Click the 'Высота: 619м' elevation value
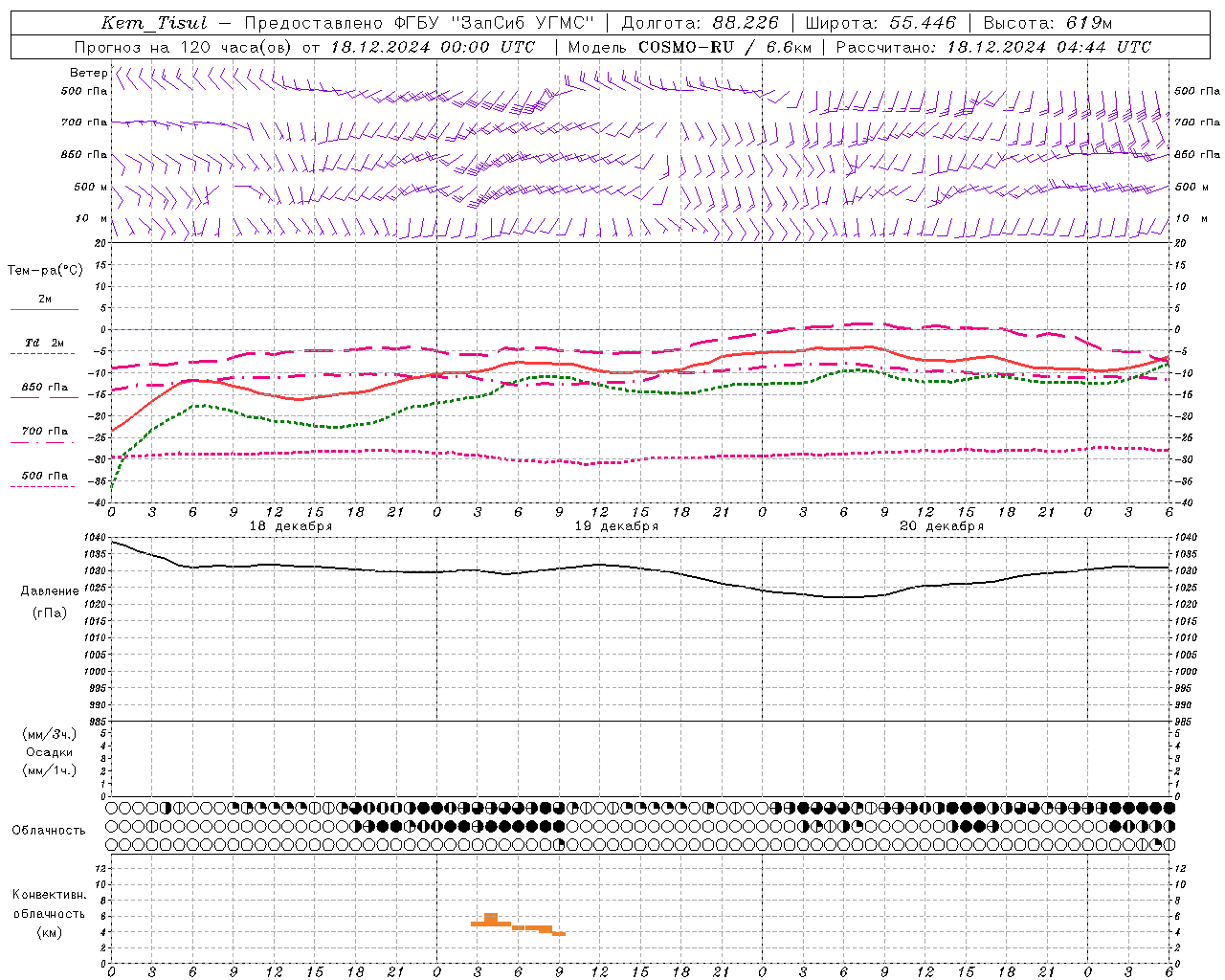Image resolution: width=1225 pixels, height=980 pixels. pyautogui.click(x=1048, y=23)
